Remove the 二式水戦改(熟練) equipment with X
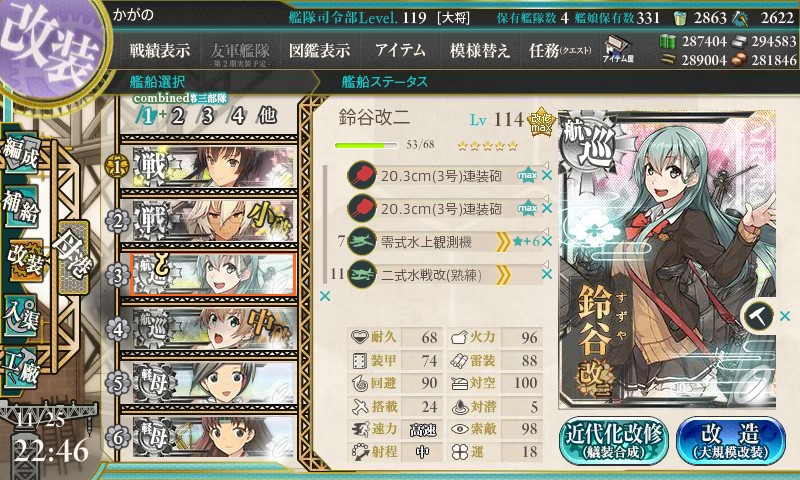Image resolution: width=800 pixels, height=480 pixels. click(547, 274)
